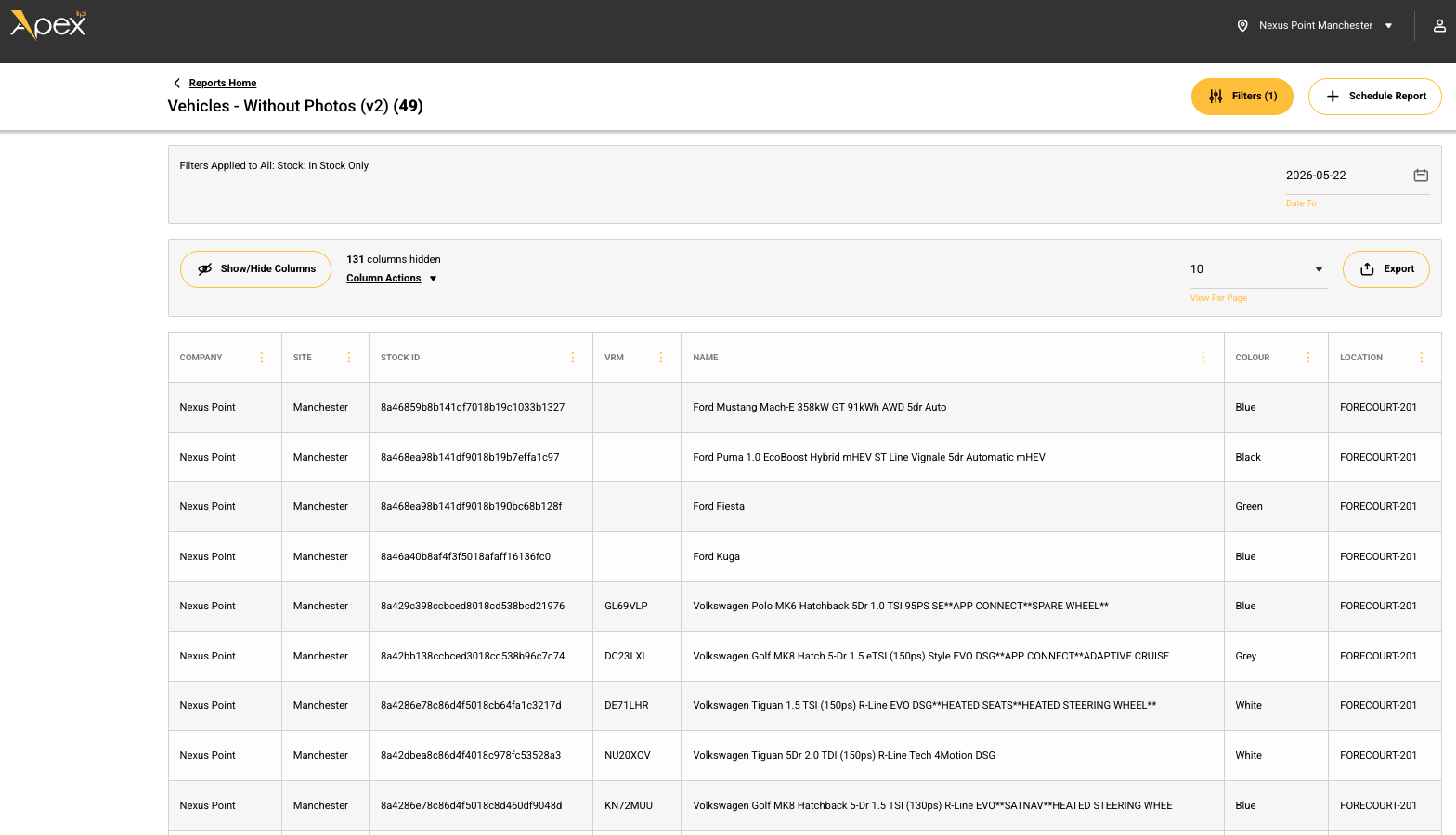Click 131 columns hidden text
Image resolution: width=1456 pixels, height=835 pixels.
[394, 260]
